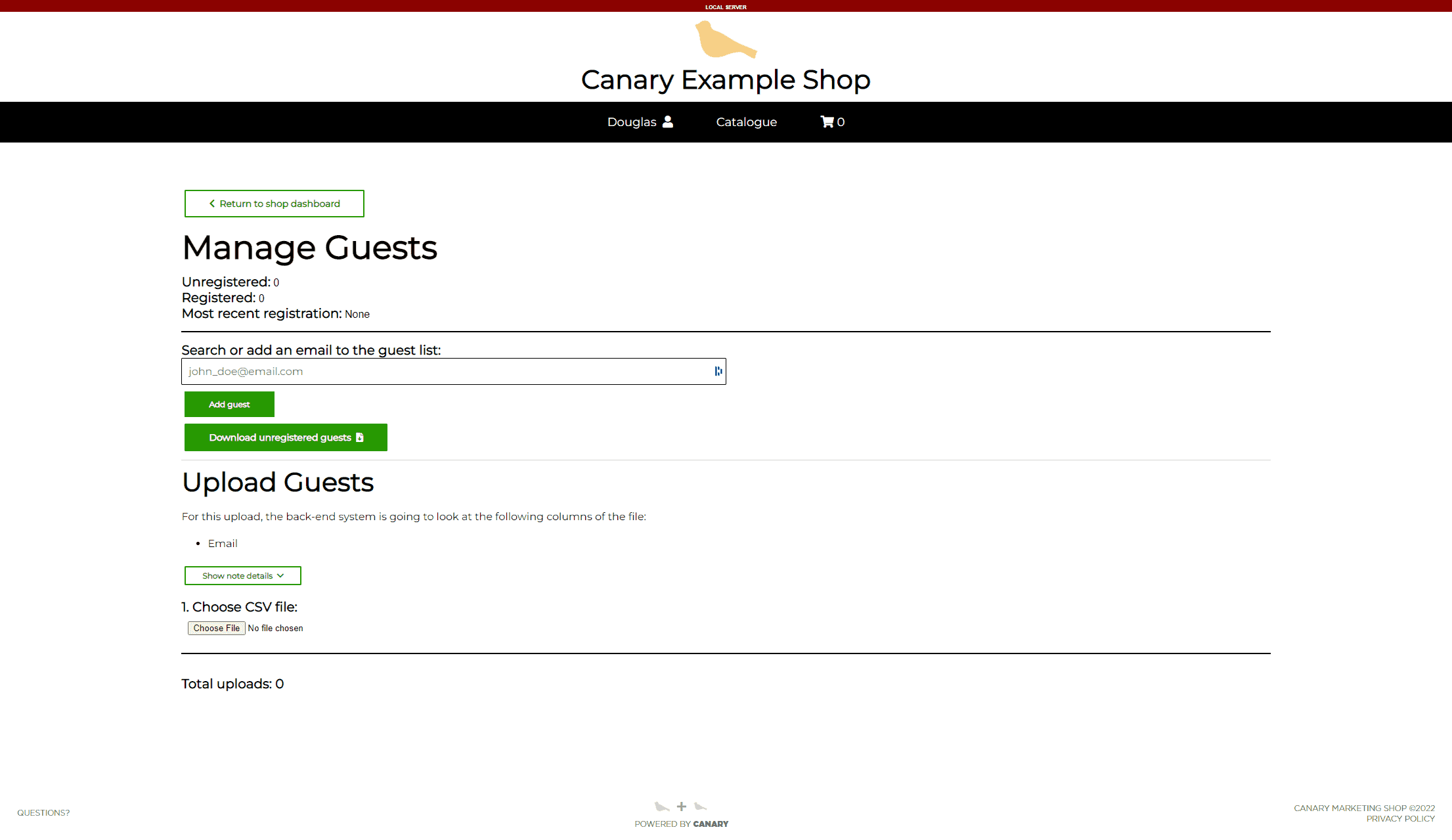Expand the Show note details section

point(242,575)
